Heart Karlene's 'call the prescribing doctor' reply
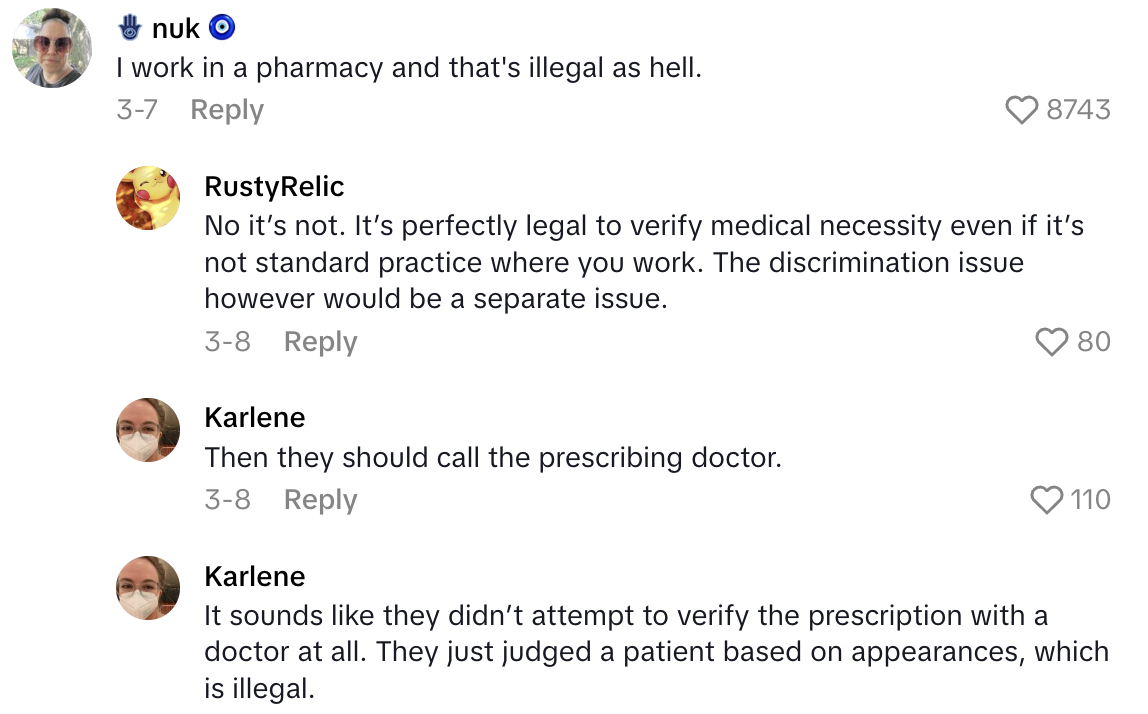 pos(1046,499)
